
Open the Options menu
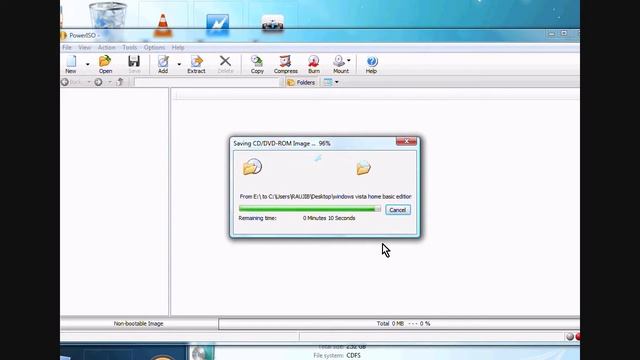coord(154,47)
